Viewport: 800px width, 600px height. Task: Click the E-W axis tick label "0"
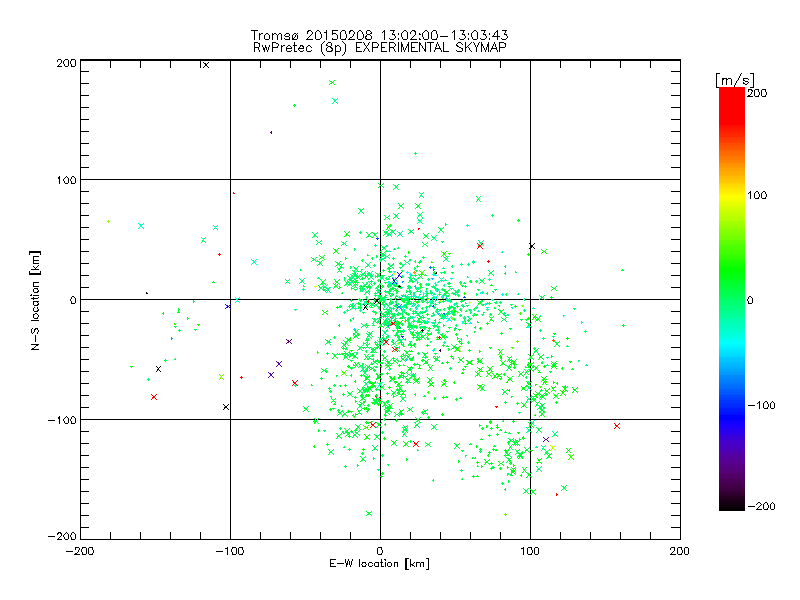[380, 551]
